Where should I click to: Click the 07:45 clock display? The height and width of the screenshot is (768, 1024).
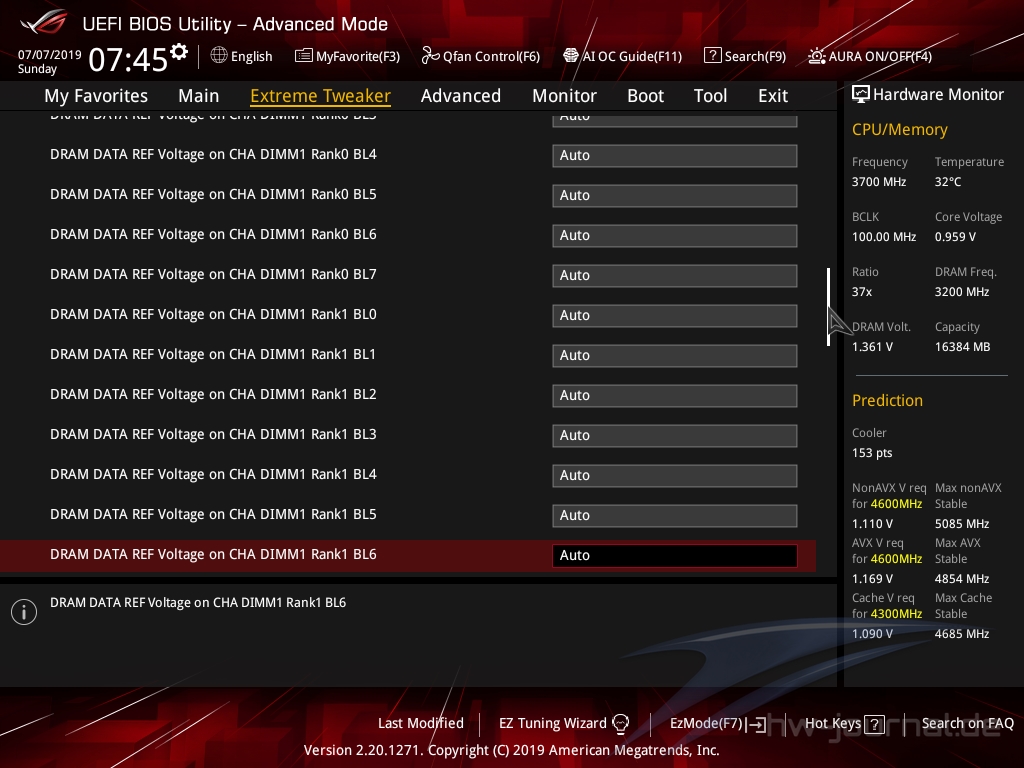coord(128,60)
